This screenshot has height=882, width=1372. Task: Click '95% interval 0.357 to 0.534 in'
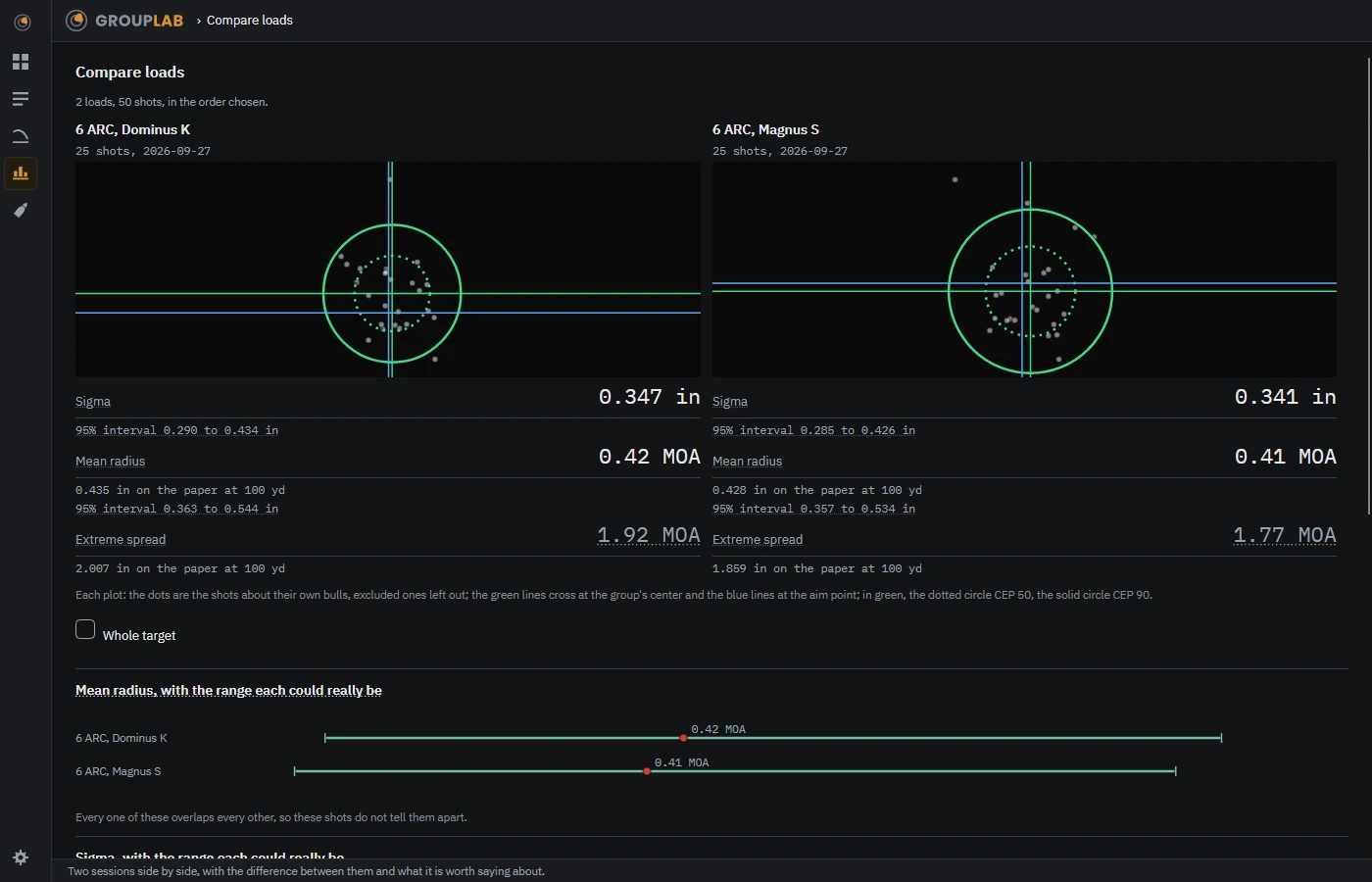[813, 509]
